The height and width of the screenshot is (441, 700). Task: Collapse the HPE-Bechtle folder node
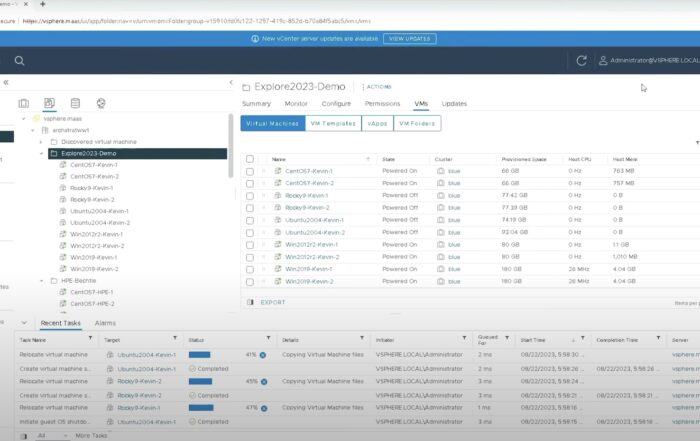42,281
